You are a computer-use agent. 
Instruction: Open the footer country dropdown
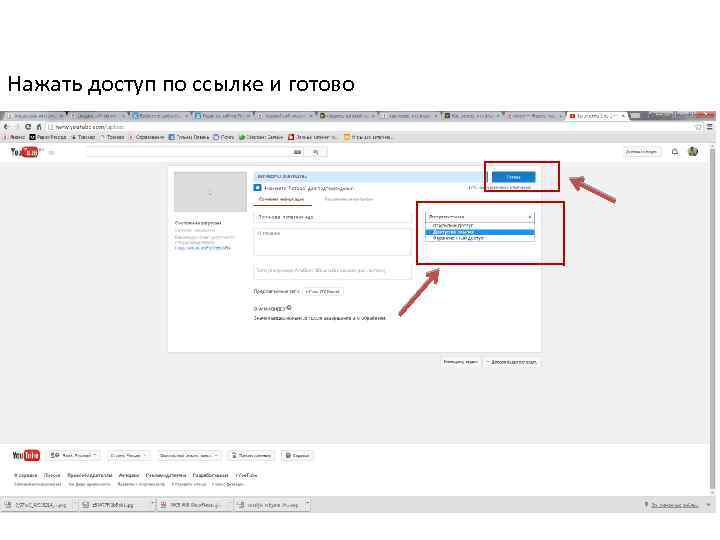pyautogui.click(x=128, y=456)
